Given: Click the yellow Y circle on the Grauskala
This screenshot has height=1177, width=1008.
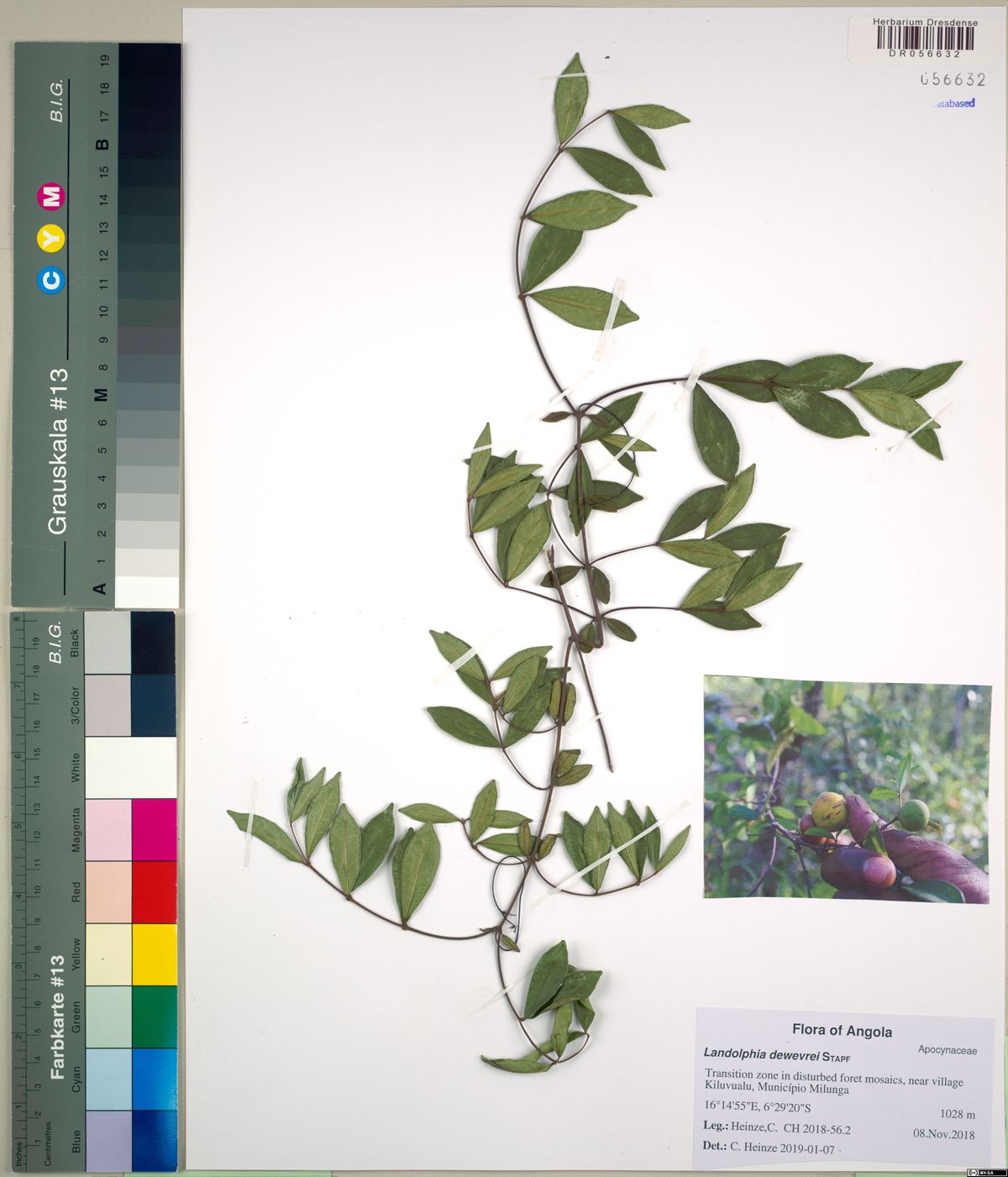Looking at the screenshot, I should pyautogui.click(x=52, y=239).
